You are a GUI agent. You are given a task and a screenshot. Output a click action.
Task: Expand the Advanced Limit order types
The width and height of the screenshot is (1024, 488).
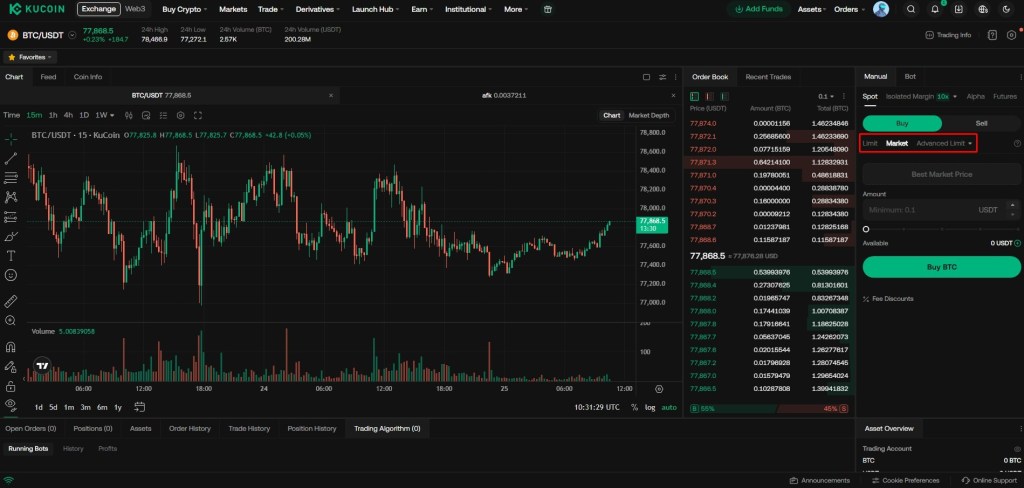(944, 143)
